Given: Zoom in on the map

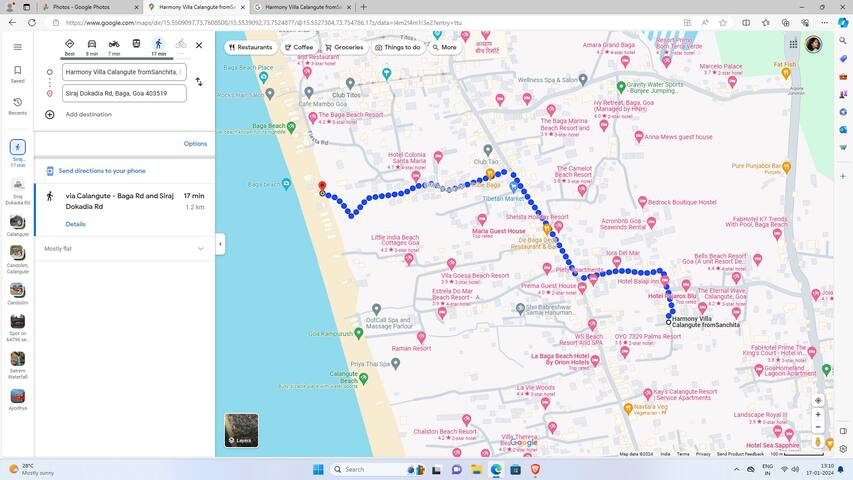Looking at the screenshot, I should (818, 414).
